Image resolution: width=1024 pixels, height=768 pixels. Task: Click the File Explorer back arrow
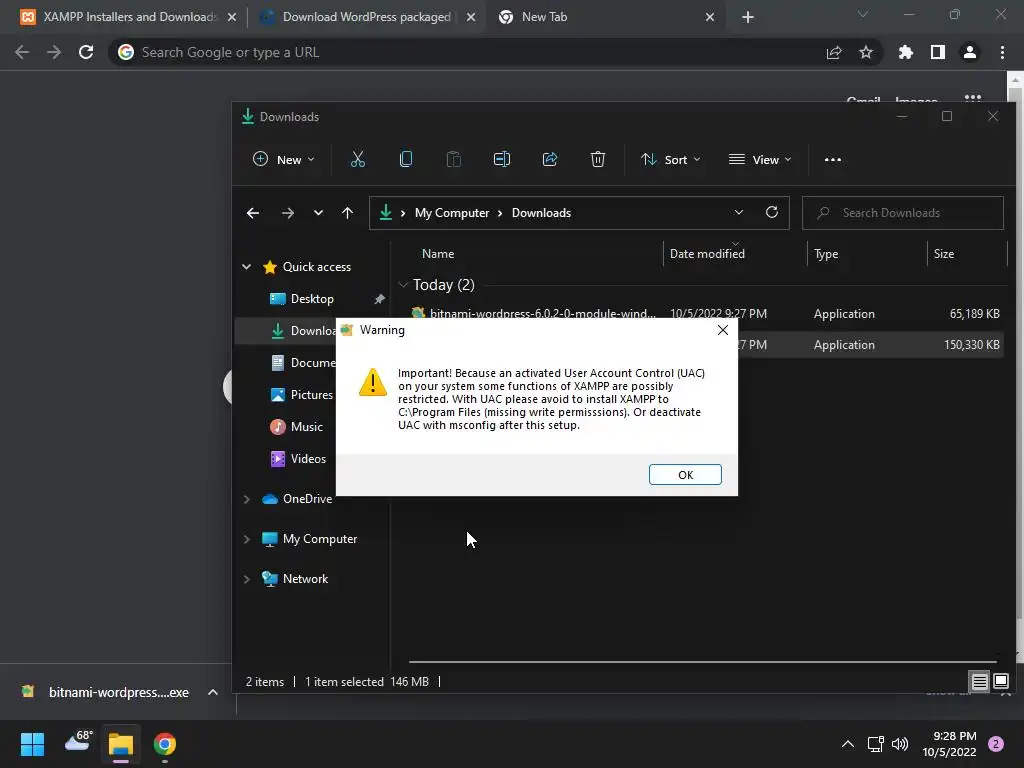253,213
